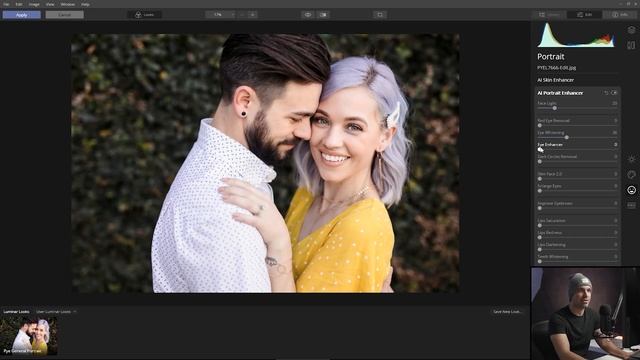
Task: Adjust the Eye Enhancer slider
Action: tap(577, 149)
